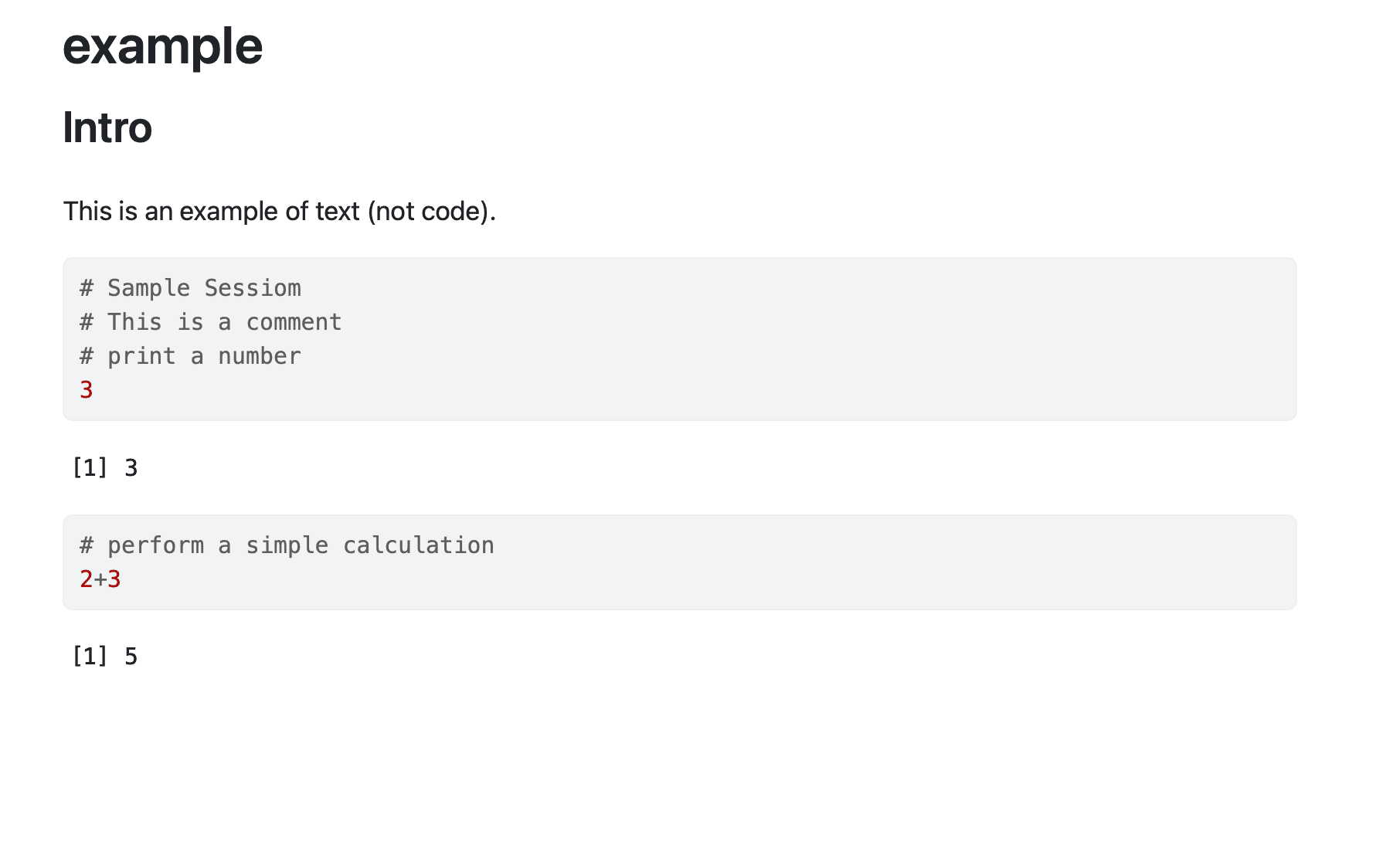This screenshot has height=859, width=1400.
Task: Click the word "number" in the first code block
Action: 260,356
